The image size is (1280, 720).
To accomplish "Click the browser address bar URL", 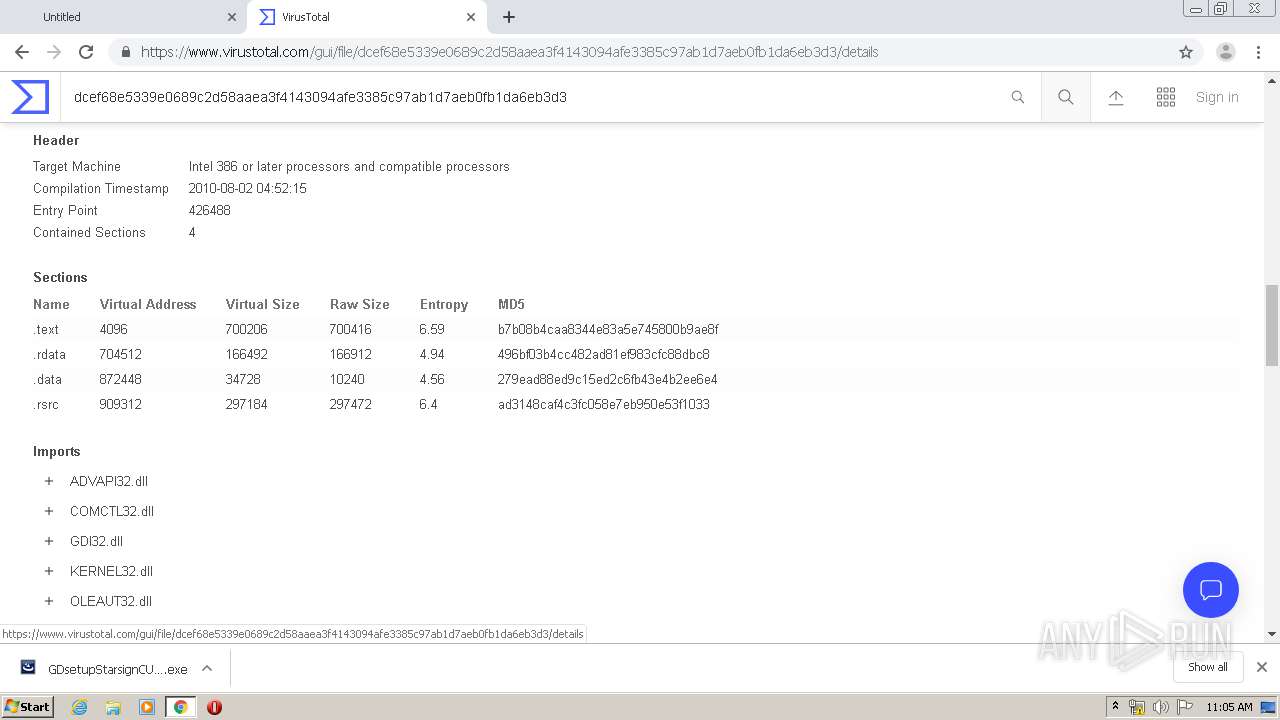I will pos(509,52).
